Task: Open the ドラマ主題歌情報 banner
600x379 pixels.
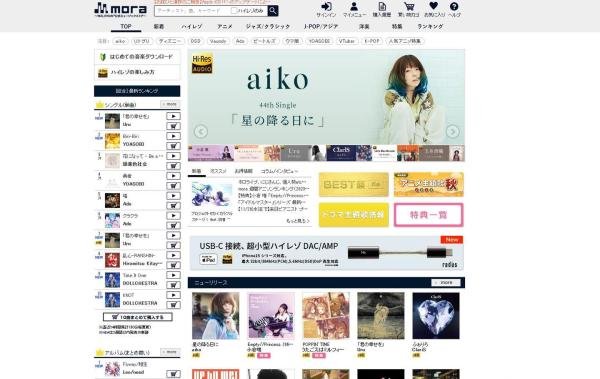Action: click(x=354, y=215)
